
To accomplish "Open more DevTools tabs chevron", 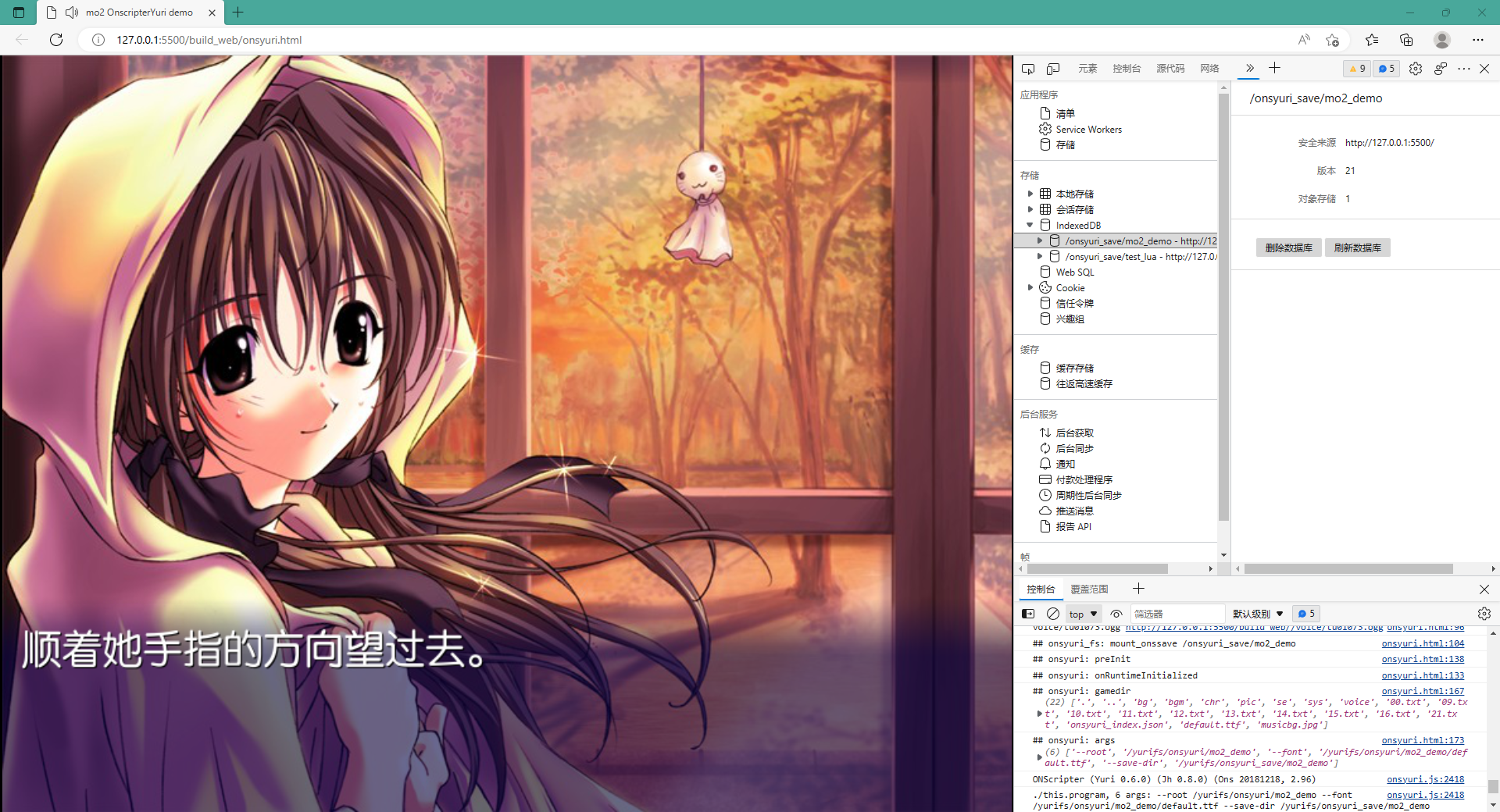I will tap(1249, 68).
